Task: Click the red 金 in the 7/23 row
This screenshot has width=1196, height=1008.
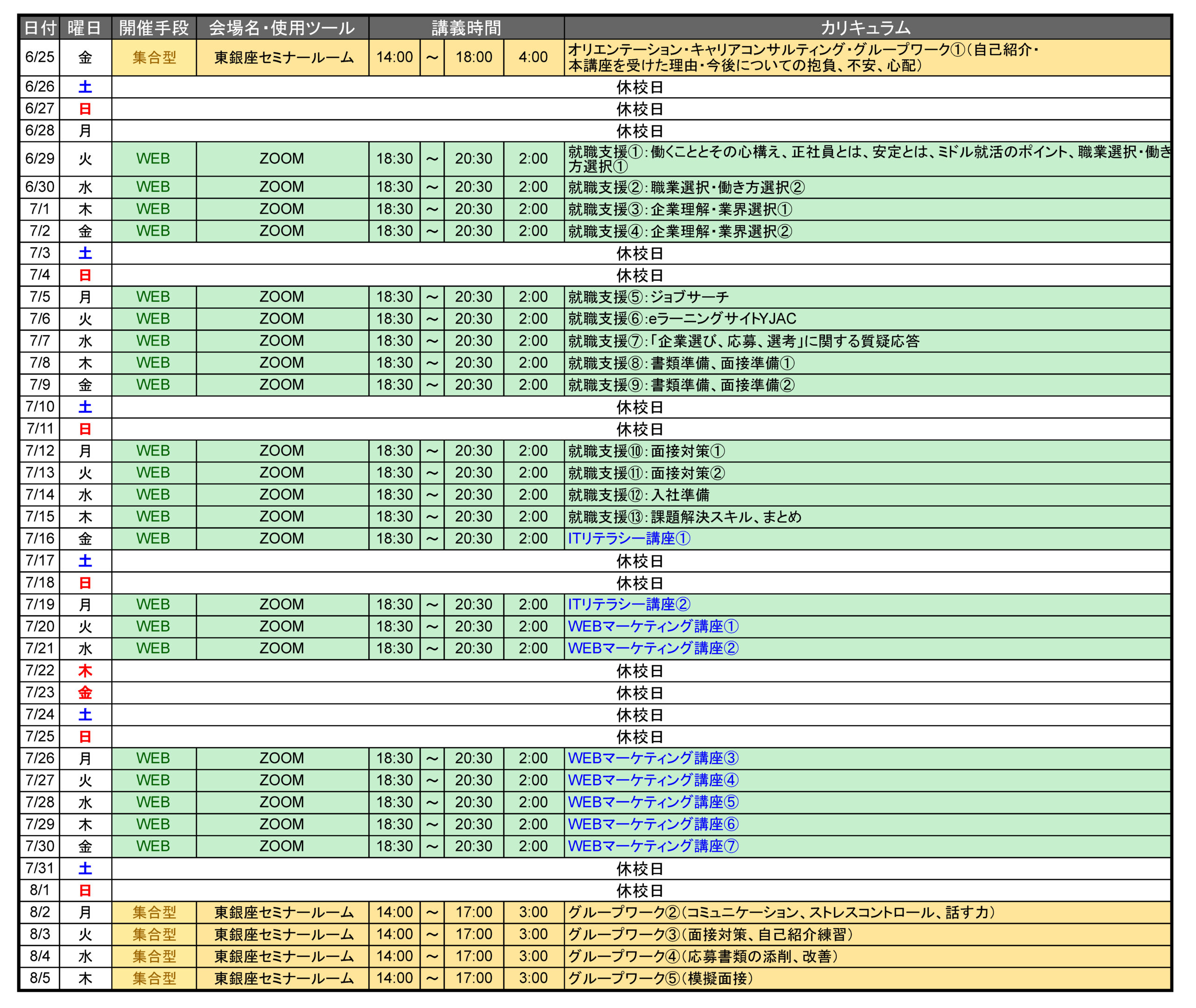Action: (x=85, y=693)
